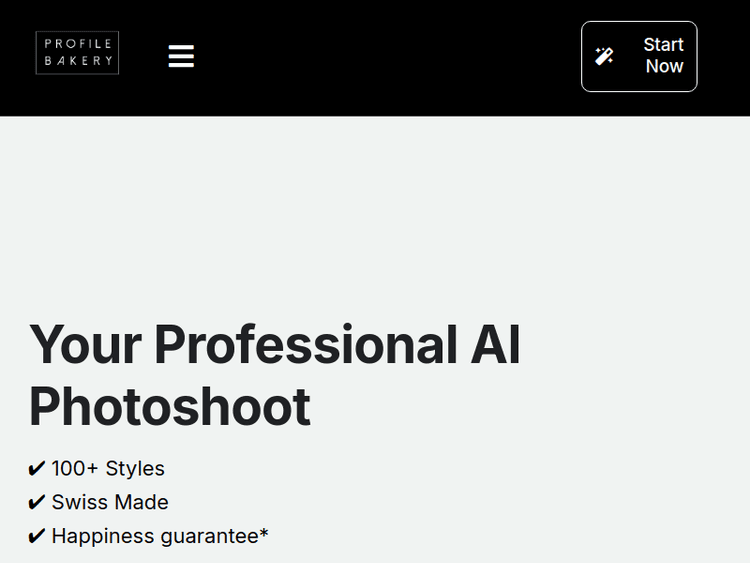Screen dimensions: 750x563
Task: Select the "100+ Styles" list item text
Action: tap(108, 469)
